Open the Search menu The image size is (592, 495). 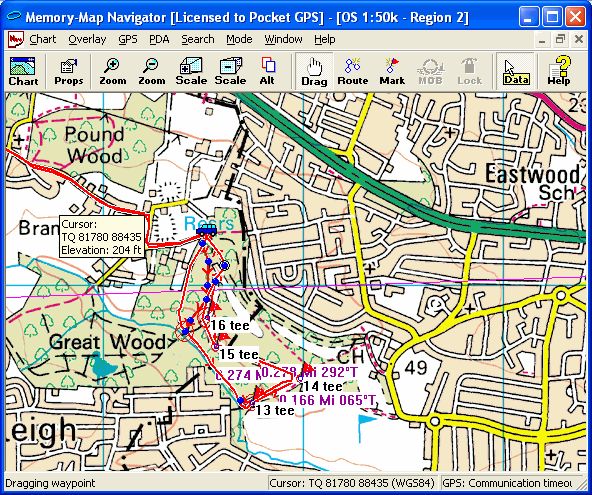197,39
